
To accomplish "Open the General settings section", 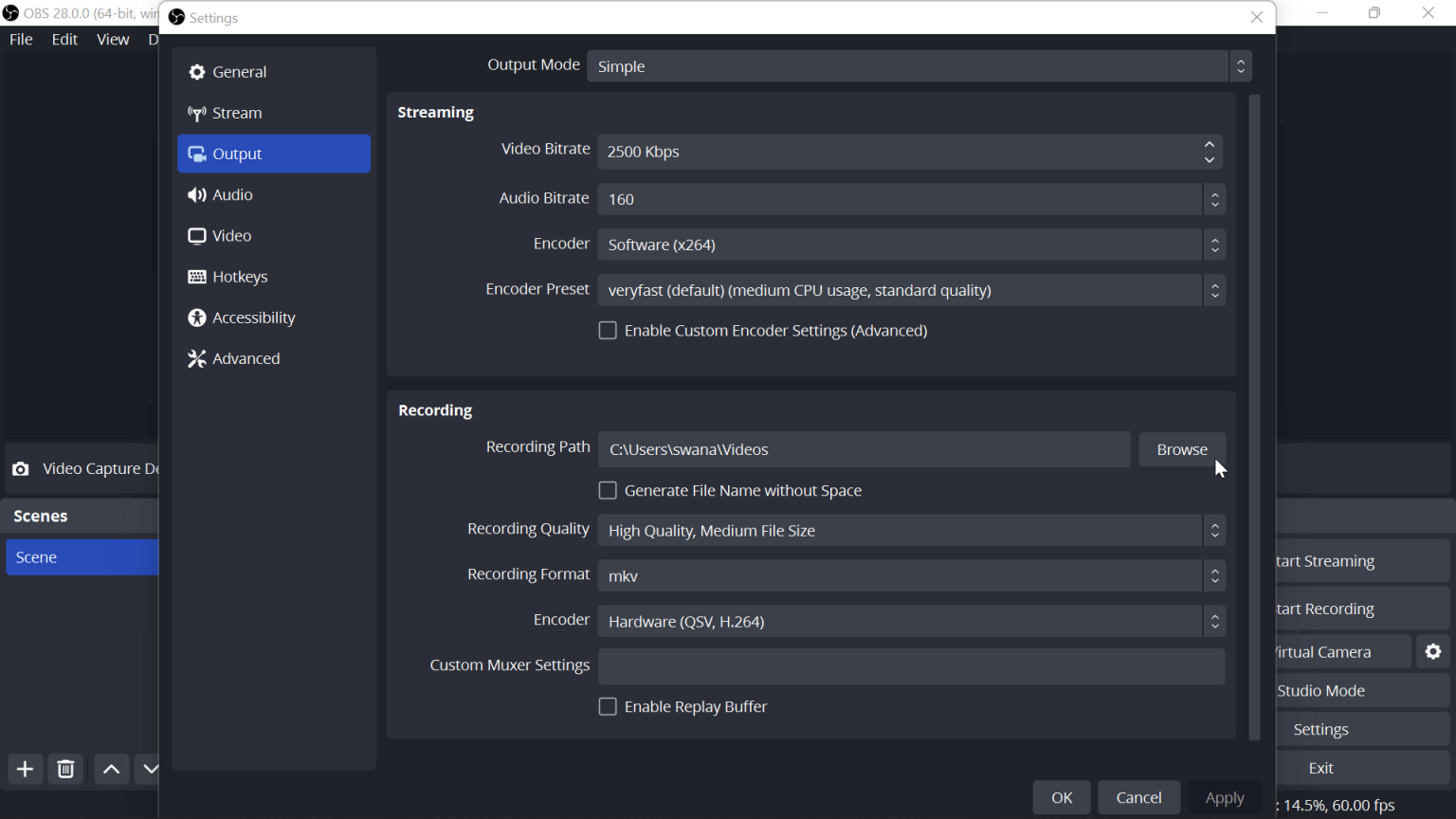I will point(239,71).
